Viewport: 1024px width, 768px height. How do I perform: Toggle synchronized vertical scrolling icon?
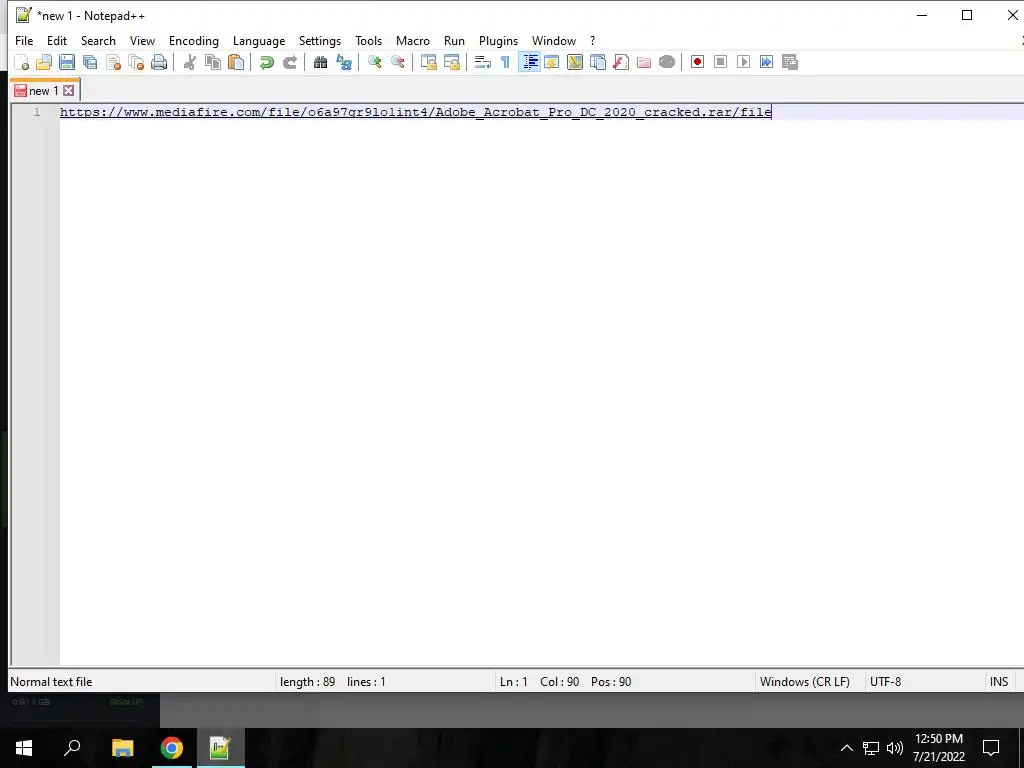(428, 62)
